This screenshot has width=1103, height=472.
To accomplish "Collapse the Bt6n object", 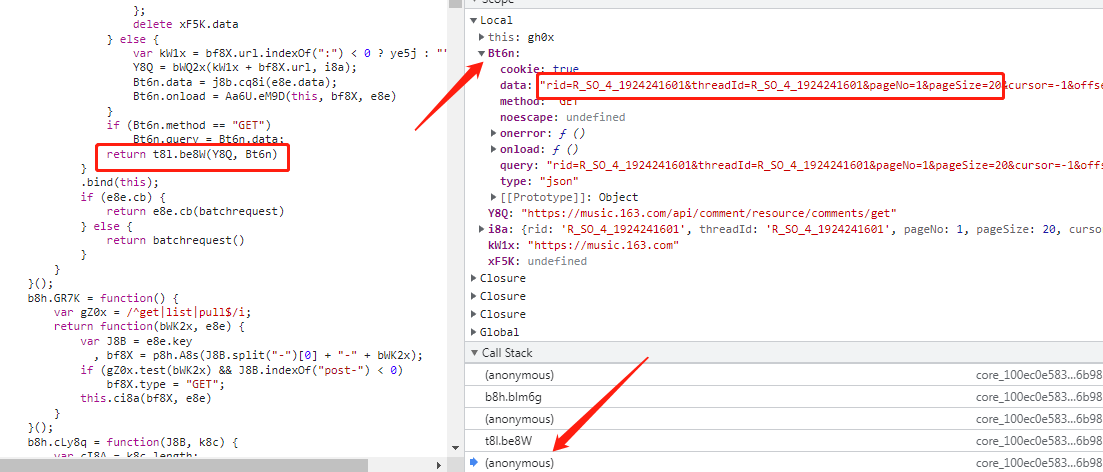I will pos(481,53).
